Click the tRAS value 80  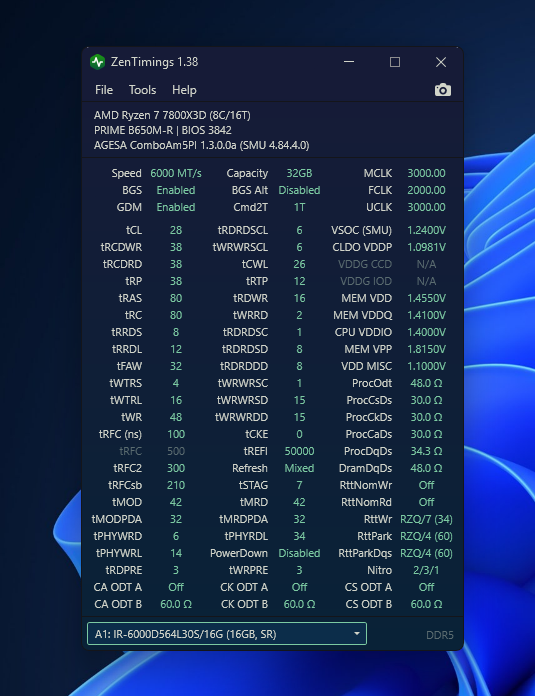[176, 298]
